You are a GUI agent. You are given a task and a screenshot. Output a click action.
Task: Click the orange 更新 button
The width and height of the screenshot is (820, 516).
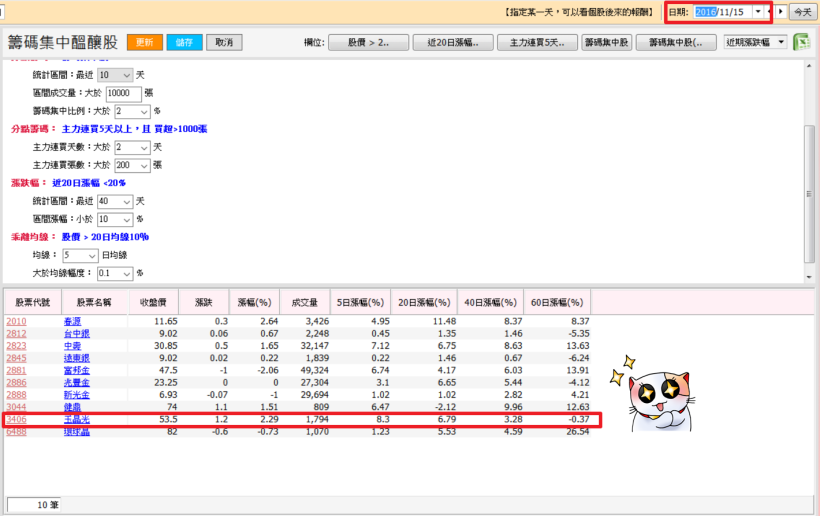(145, 42)
